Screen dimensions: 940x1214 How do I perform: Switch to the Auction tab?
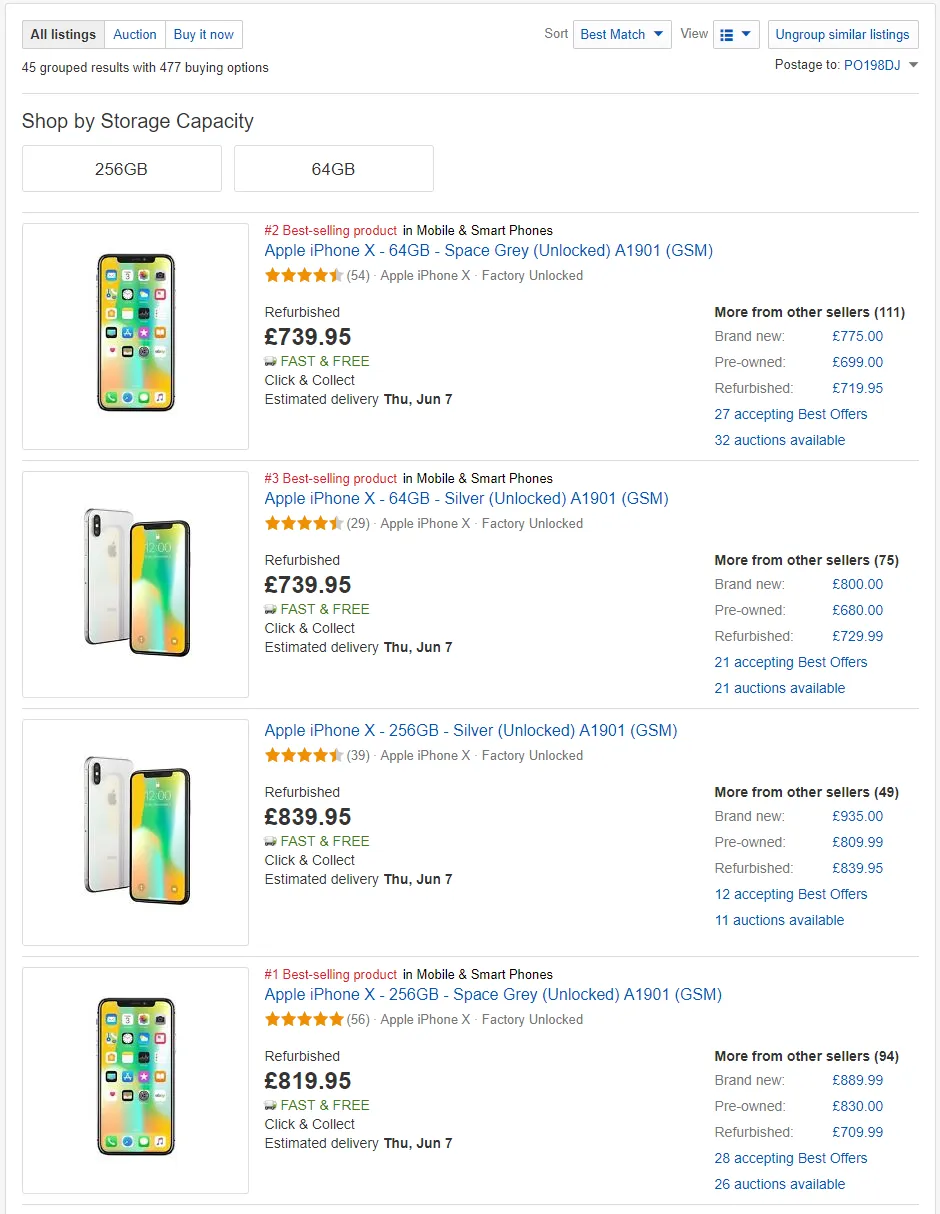pyautogui.click(x=135, y=34)
